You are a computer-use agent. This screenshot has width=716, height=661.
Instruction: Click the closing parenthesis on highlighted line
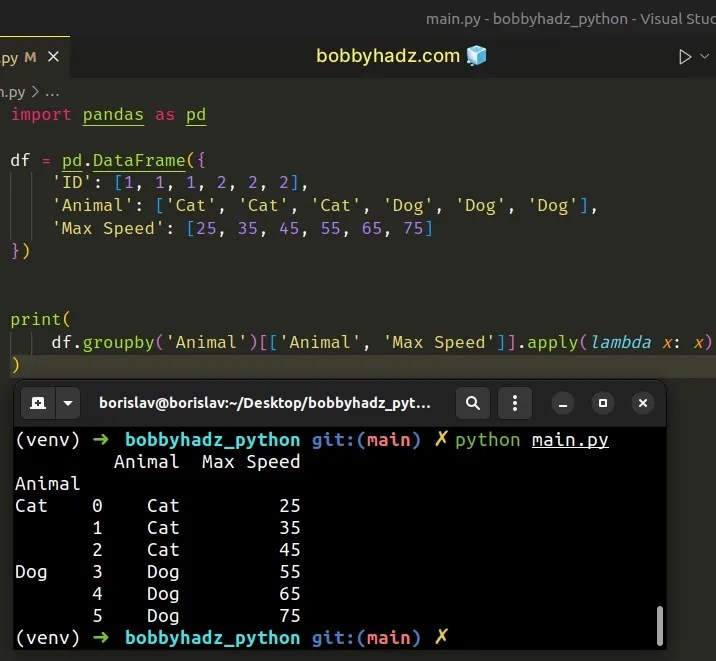pyautogui.click(x=16, y=365)
